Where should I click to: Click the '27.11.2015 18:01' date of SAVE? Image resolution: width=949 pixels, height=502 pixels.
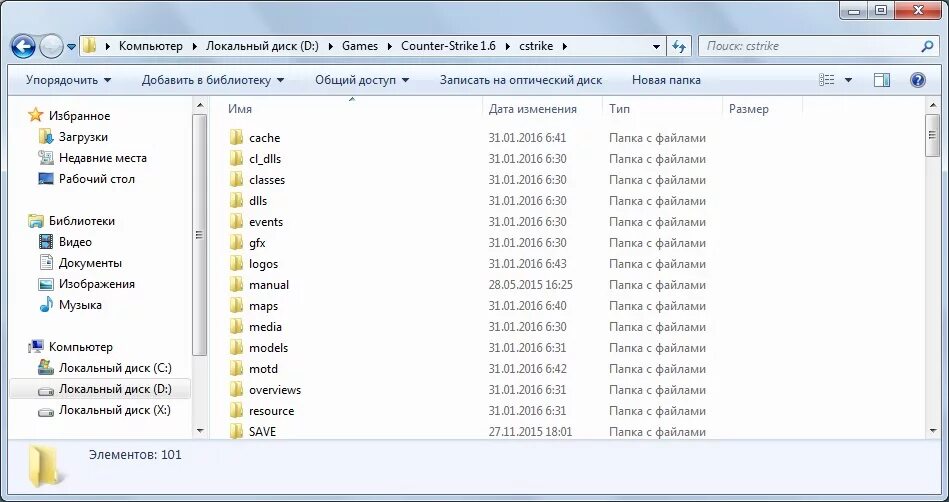[x=530, y=432]
